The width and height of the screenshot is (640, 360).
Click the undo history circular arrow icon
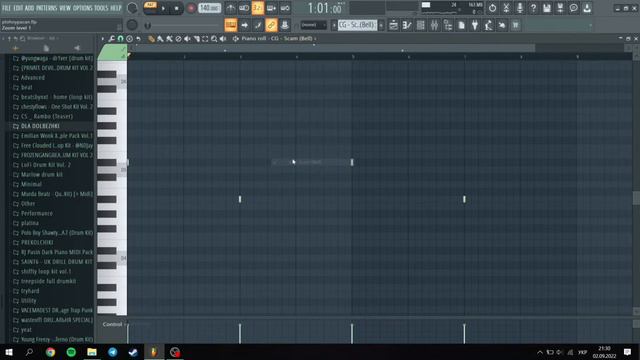[x=492, y=8]
